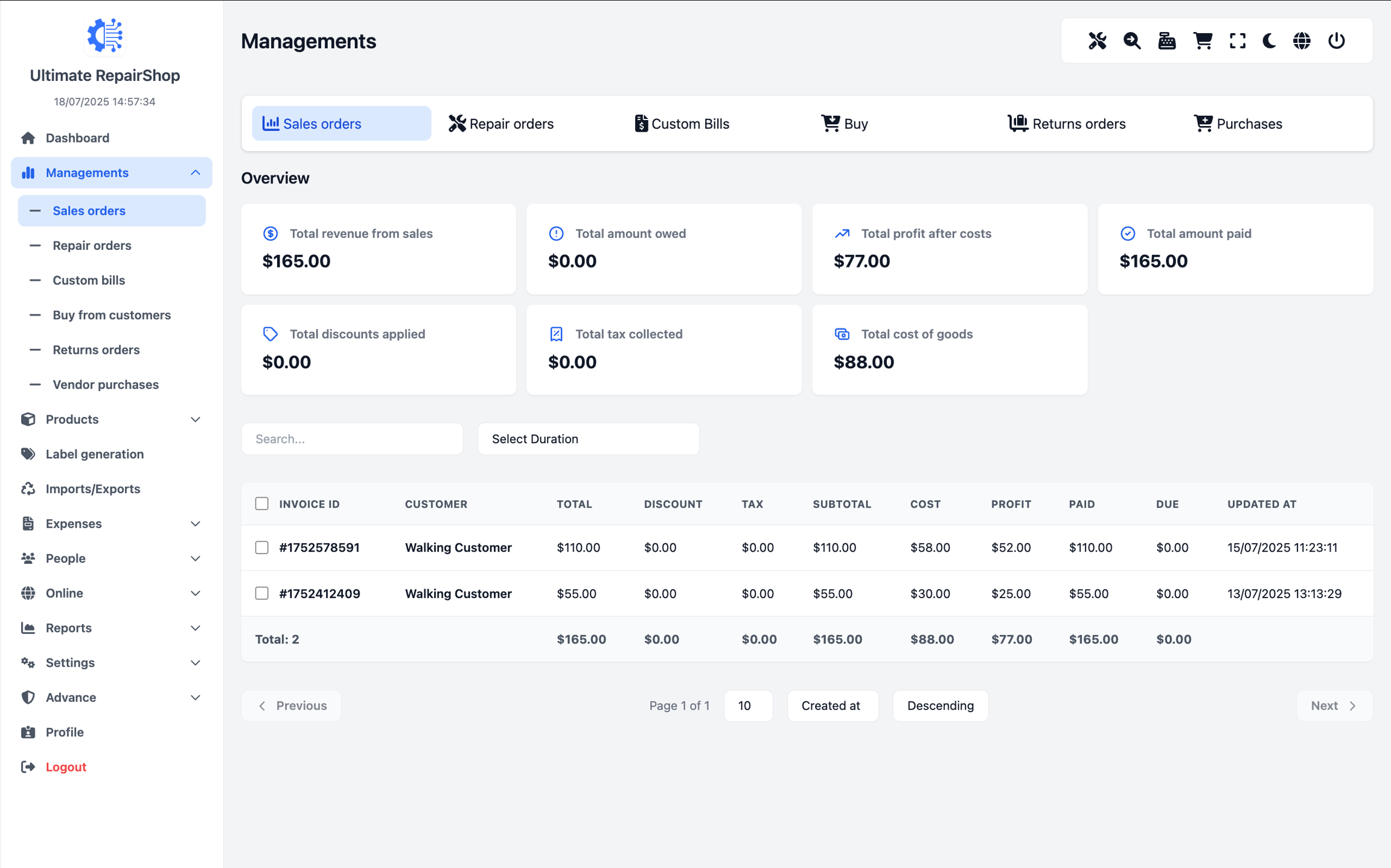The height and width of the screenshot is (868, 1391).
Task: Click the red Logout link
Action: 66,767
